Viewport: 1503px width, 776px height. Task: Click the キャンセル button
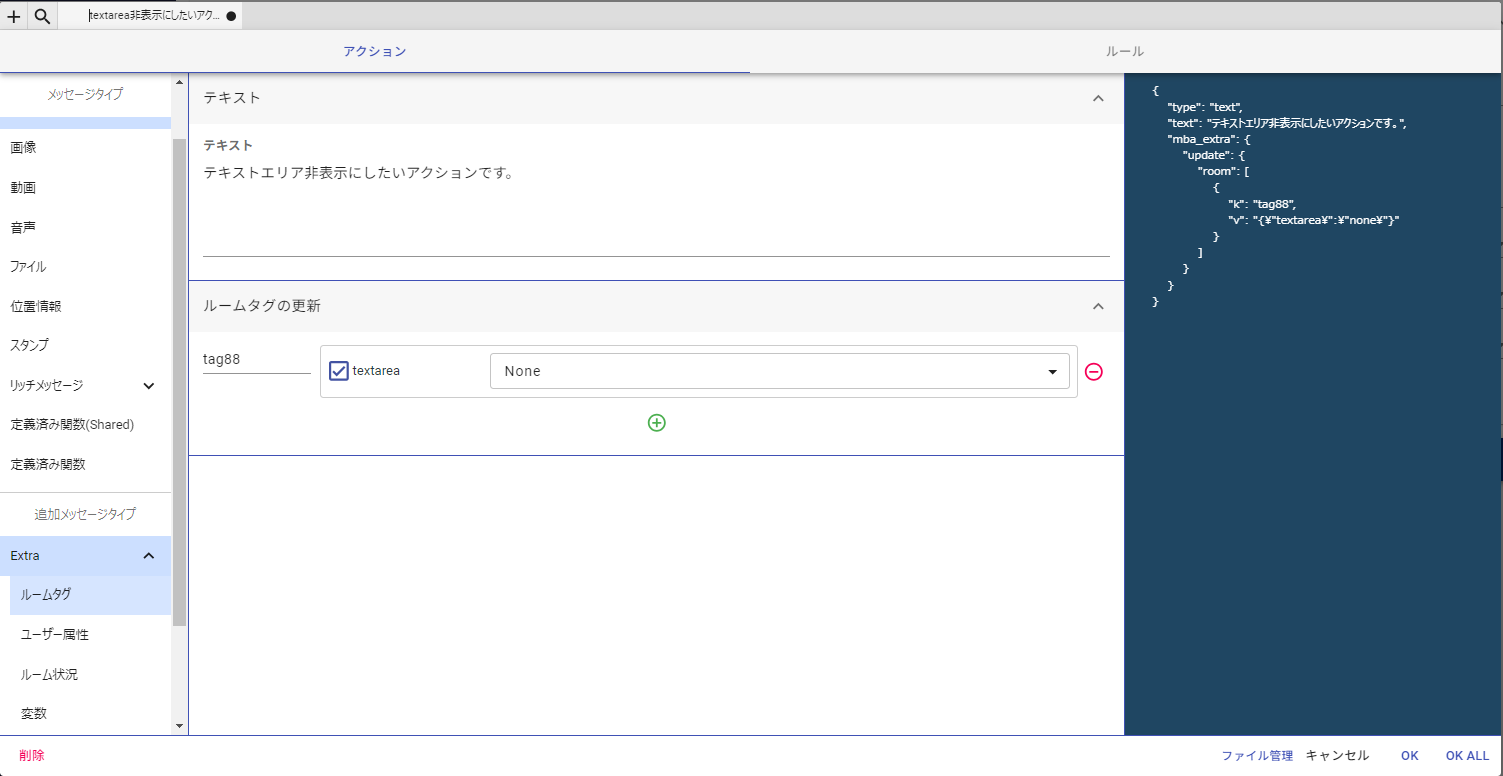1337,756
